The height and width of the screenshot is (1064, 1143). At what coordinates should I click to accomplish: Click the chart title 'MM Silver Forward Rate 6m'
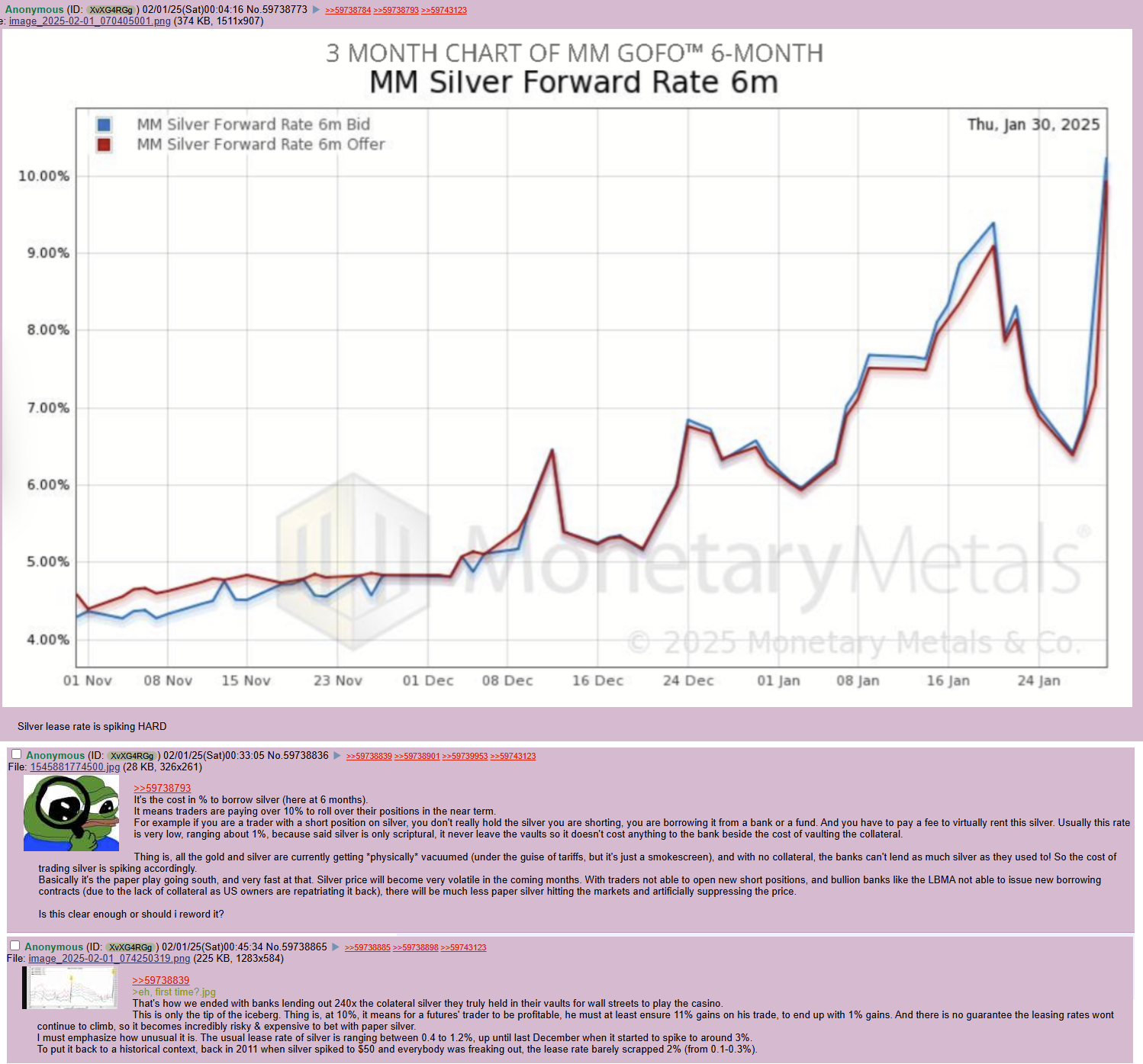pyautogui.click(x=574, y=82)
